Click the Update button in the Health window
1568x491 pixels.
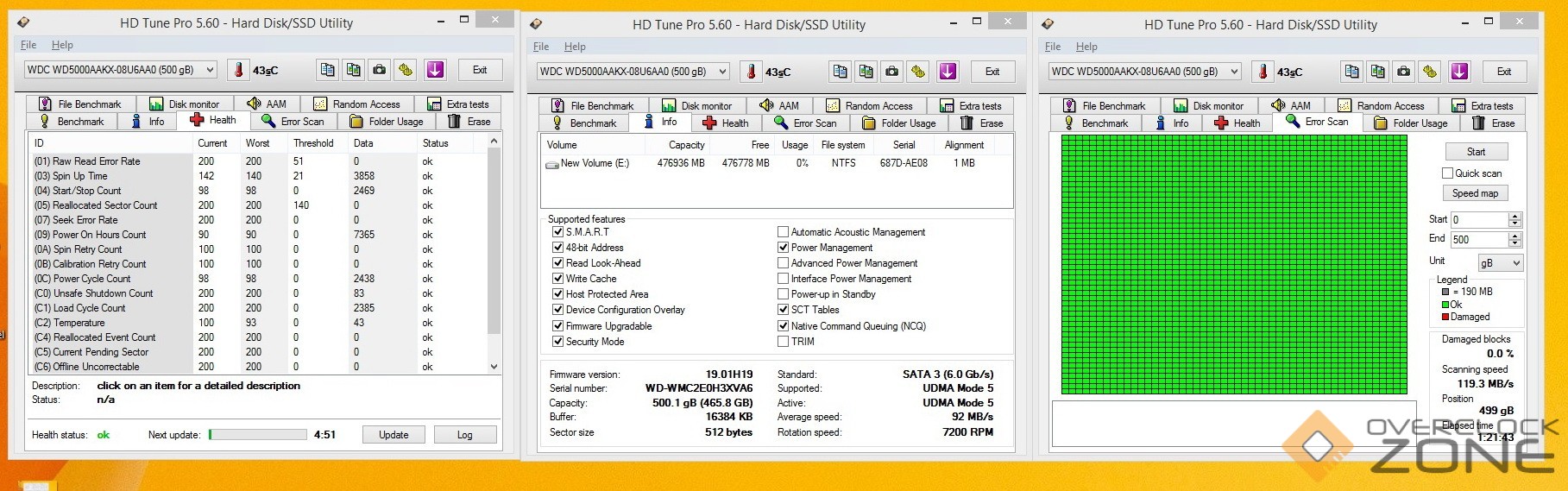tap(394, 435)
